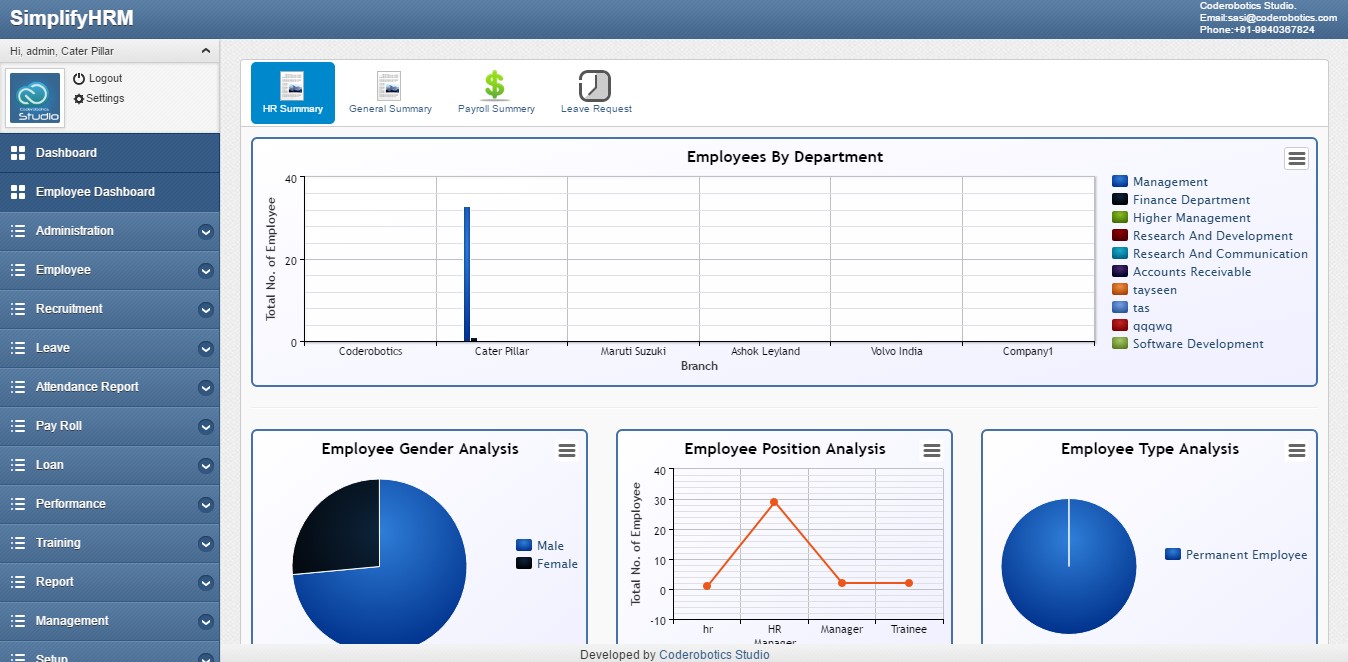The width and height of the screenshot is (1348, 662).
Task: Select Dashboard in the sidebar
Action: click(x=66, y=153)
